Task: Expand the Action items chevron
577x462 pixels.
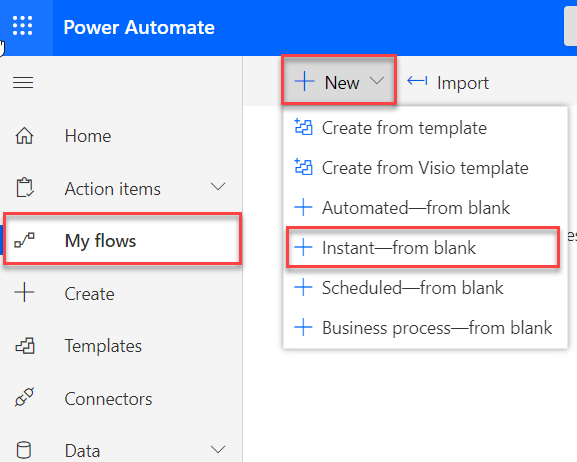Action: point(218,187)
